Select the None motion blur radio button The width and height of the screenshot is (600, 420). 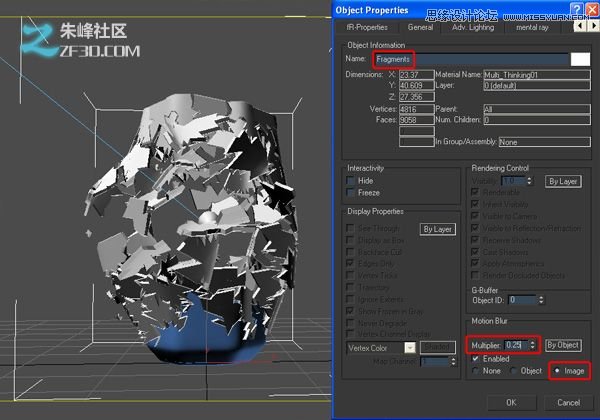[x=476, y=371]
